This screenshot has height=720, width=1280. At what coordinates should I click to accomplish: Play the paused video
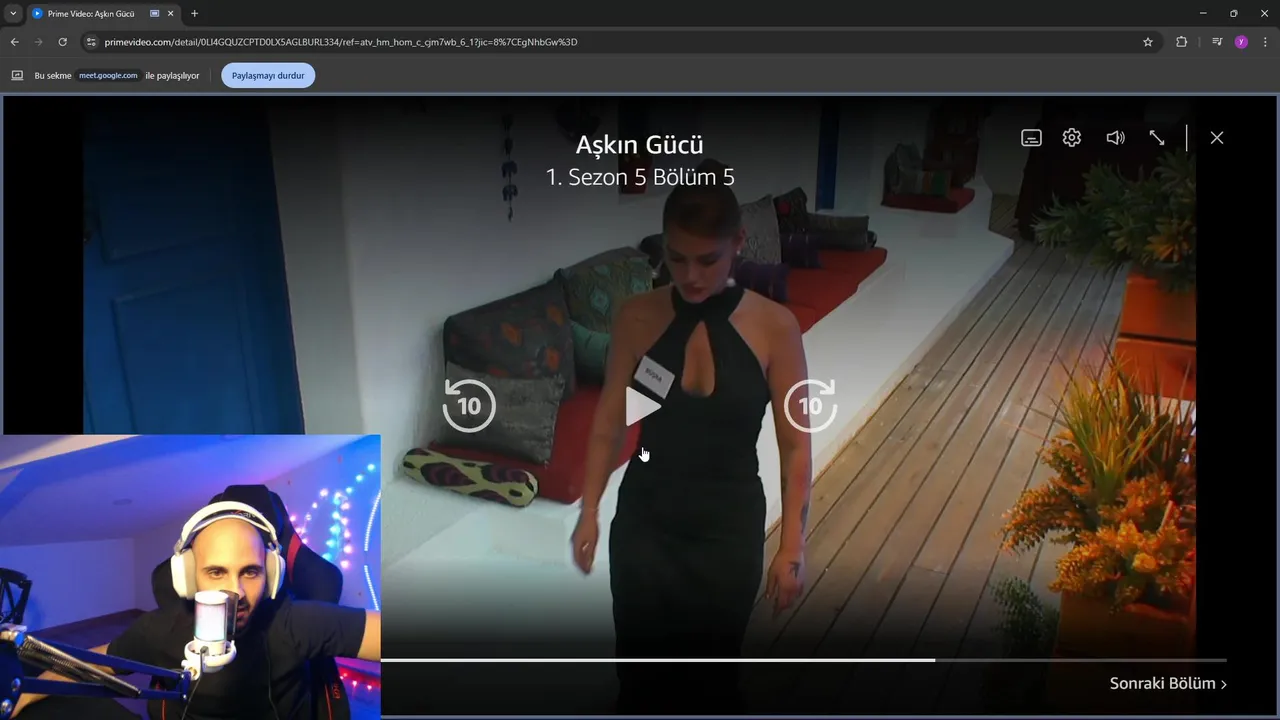tap(641, 405)
